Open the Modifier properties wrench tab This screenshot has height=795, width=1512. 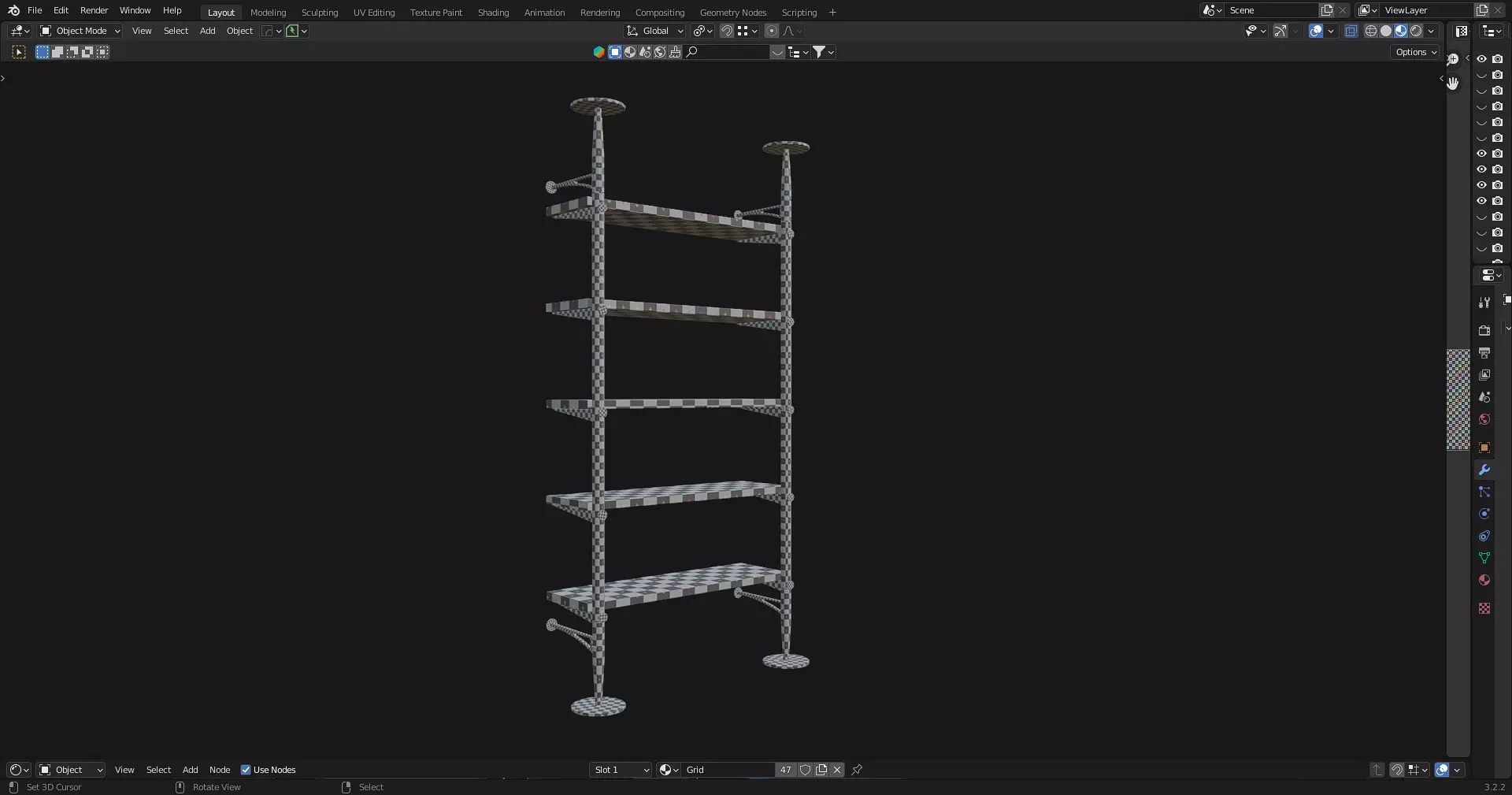[x=1484, y=470]
